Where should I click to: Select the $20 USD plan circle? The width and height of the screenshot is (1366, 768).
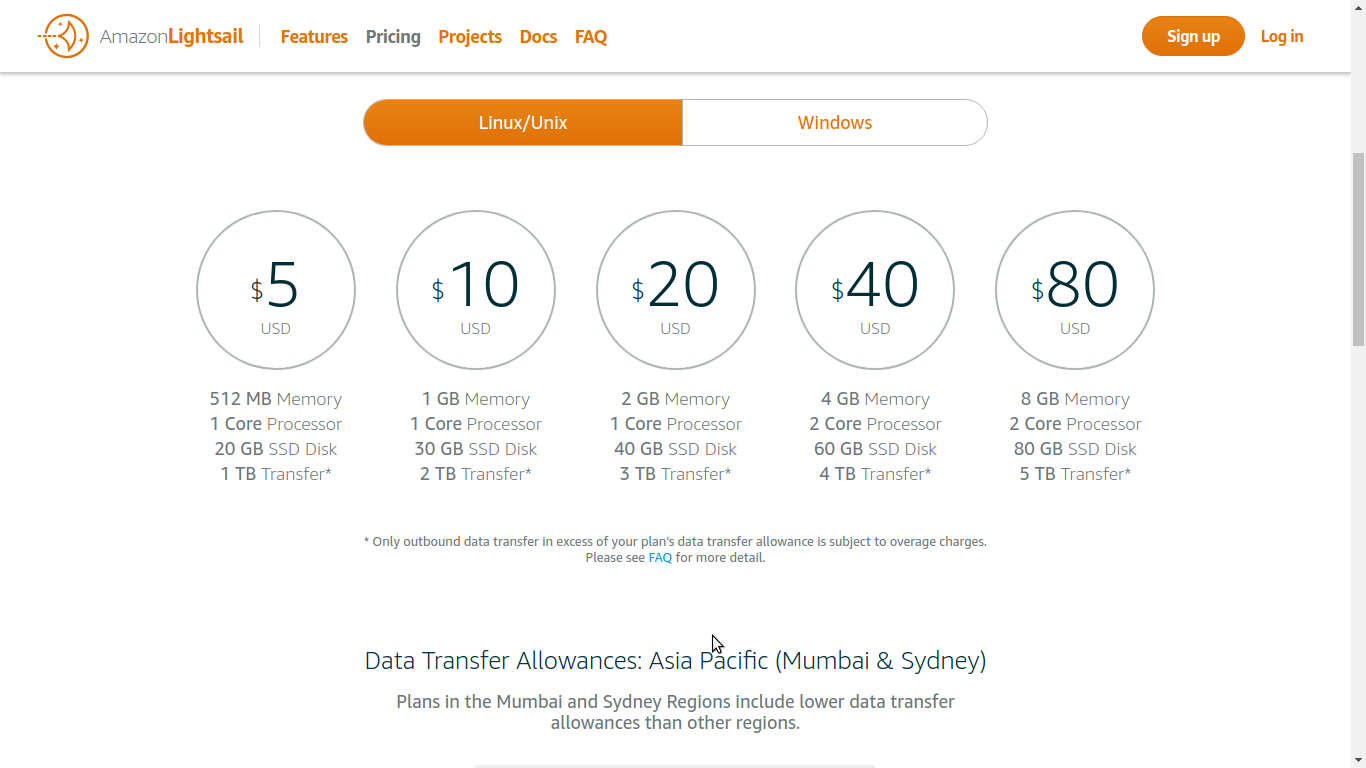tap(676, 290)
